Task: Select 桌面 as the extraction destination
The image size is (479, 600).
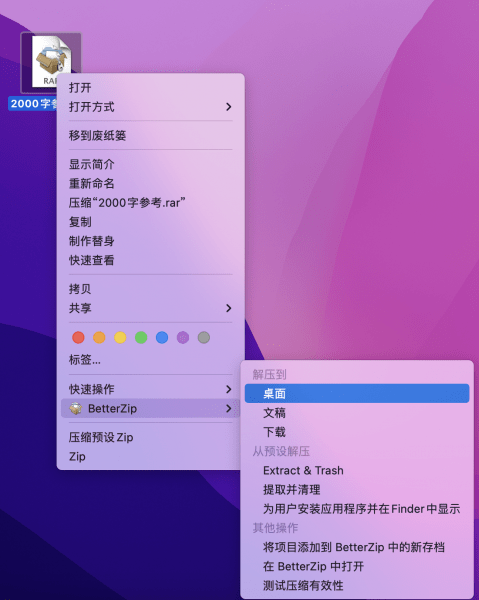Action: [357, 393]
